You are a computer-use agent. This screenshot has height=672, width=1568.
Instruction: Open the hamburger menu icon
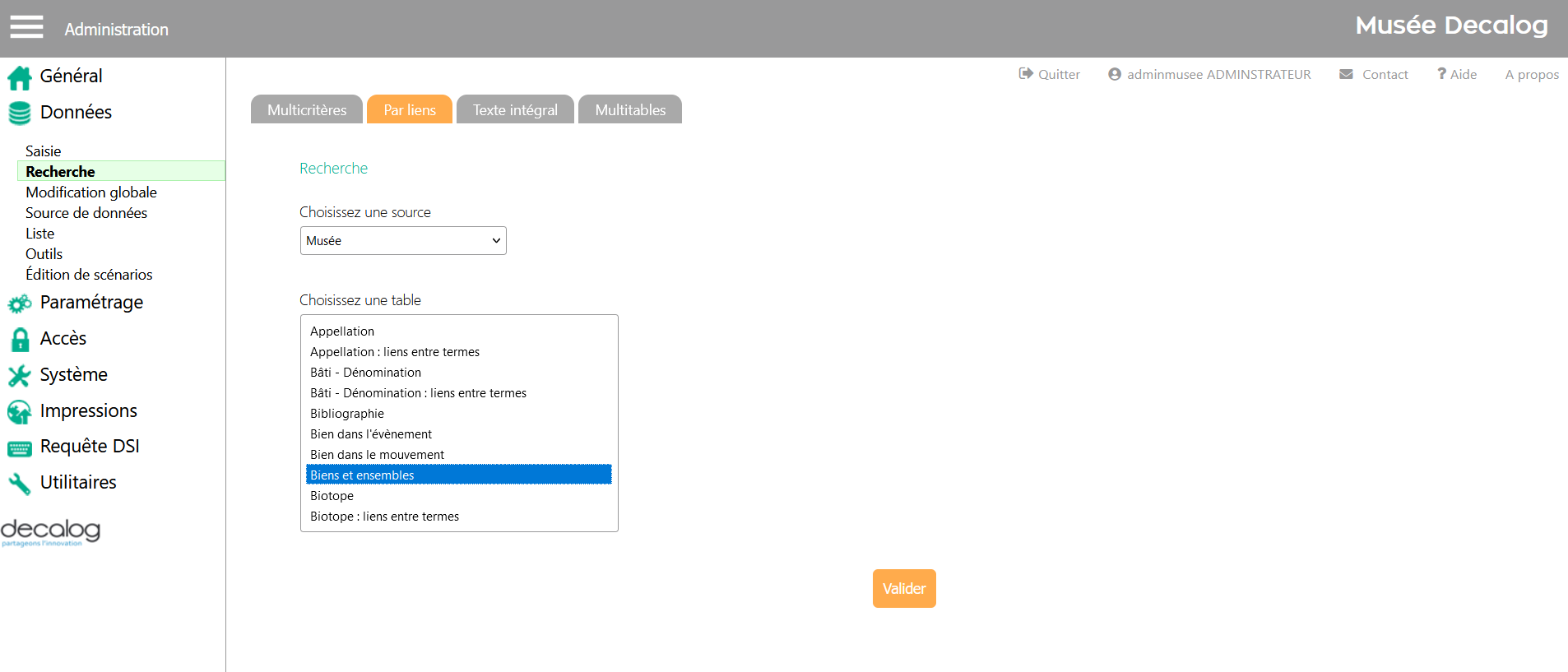click(x=26, y=27)
